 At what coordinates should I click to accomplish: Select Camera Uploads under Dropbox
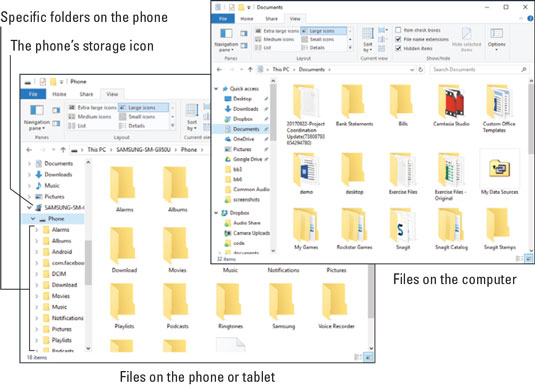247,233
